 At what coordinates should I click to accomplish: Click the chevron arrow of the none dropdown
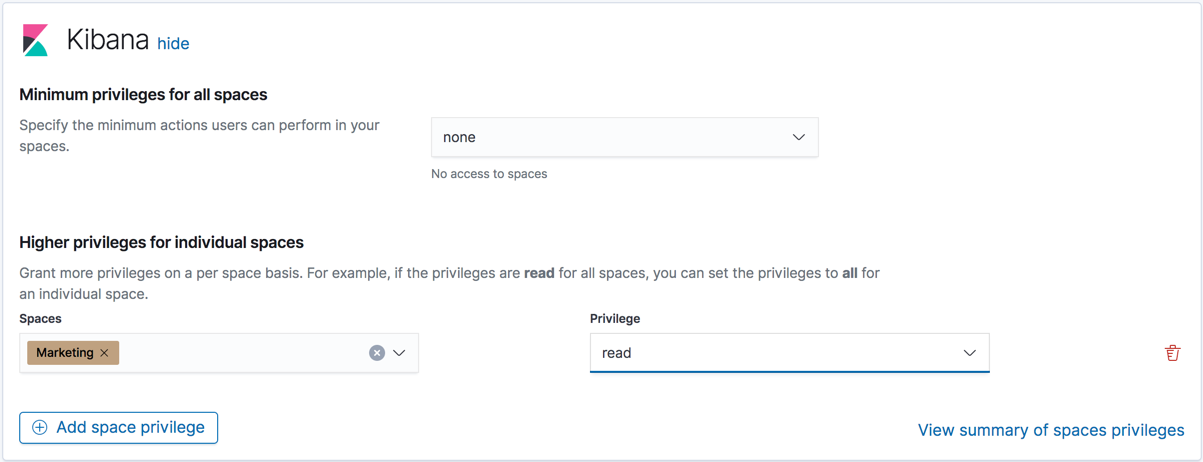[798, 137]
